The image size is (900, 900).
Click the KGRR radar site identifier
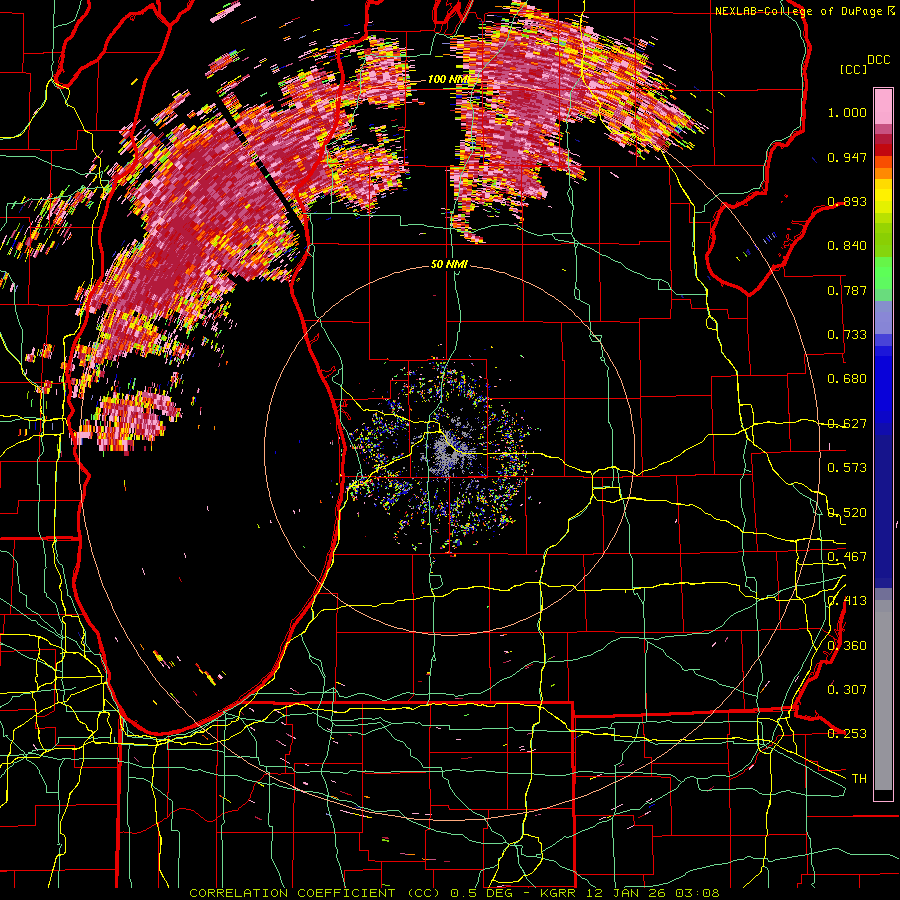[x=557, y=893]
